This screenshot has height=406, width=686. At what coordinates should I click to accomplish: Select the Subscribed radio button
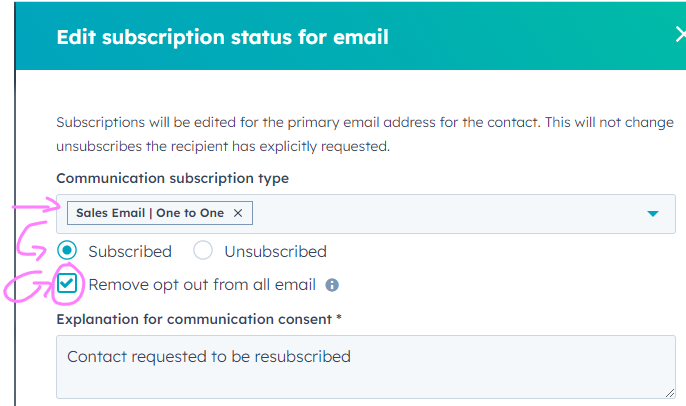click(x=67, y=251)
